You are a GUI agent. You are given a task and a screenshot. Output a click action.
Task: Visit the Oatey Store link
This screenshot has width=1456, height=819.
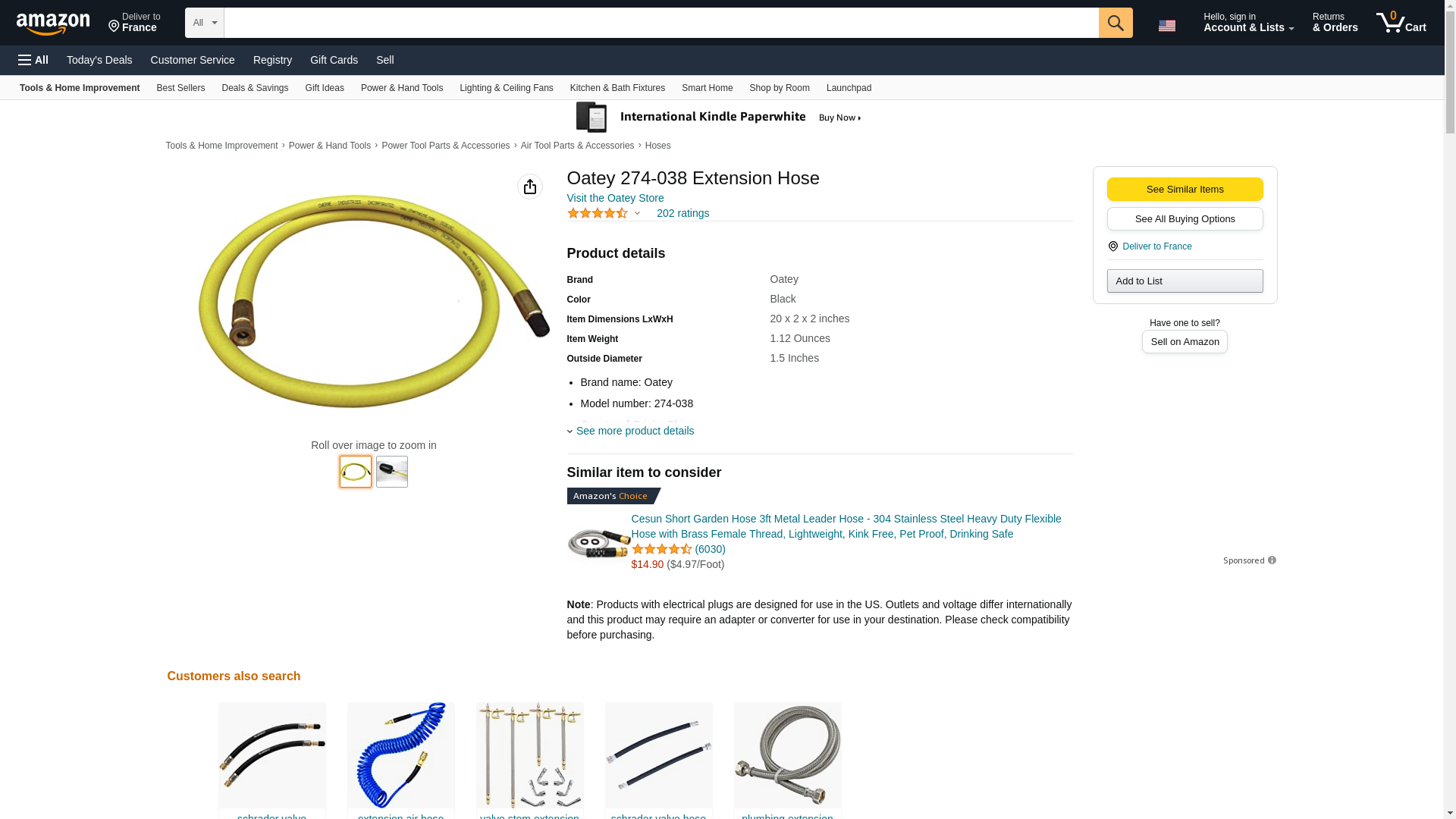click(615, 198)
